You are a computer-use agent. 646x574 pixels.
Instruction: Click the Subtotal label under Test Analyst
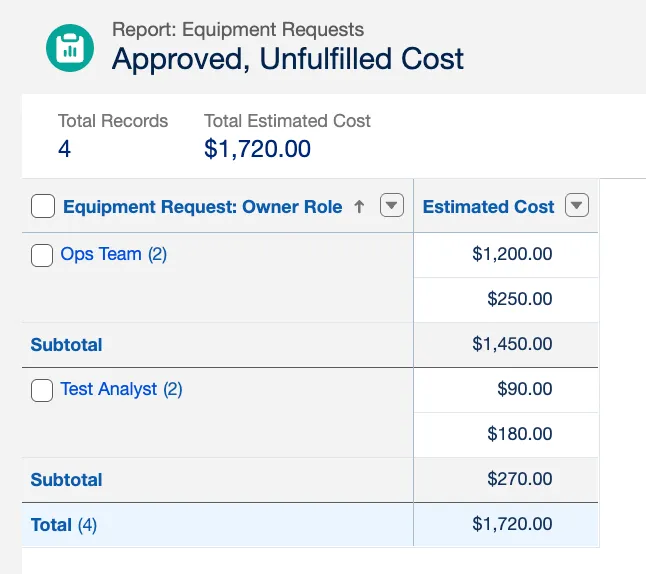[x=66, y=480]
